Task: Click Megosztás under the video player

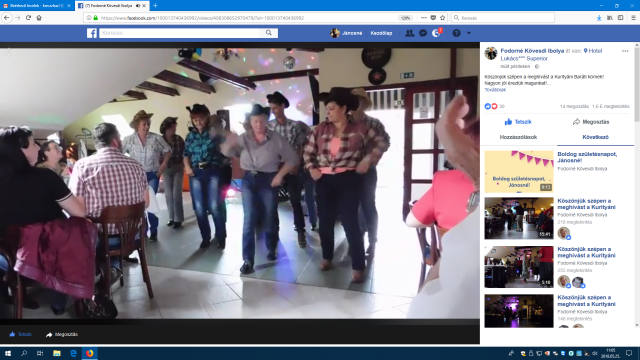Action: [62, 334]
